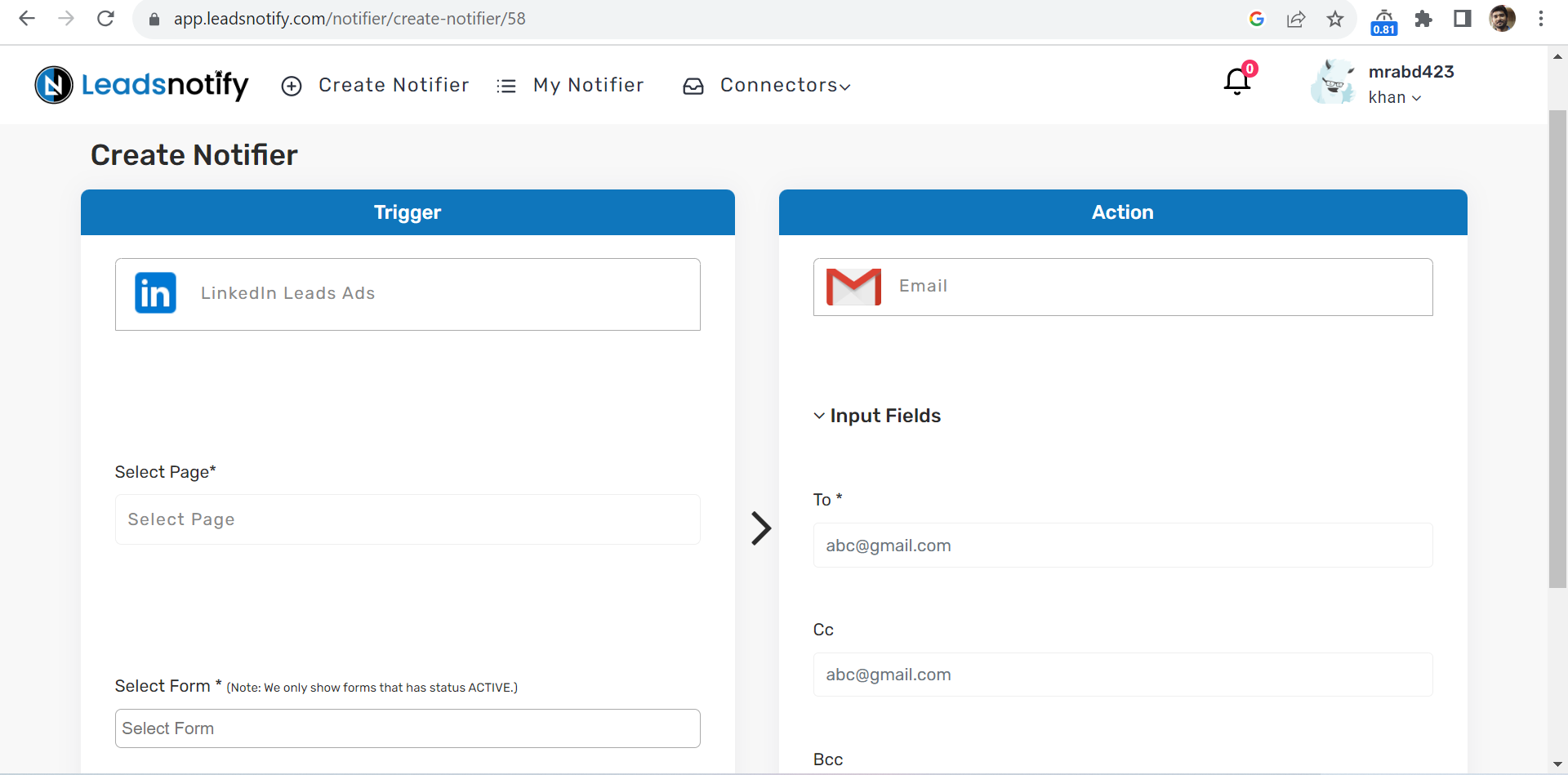This screenshot has height=775, width=1568.
Task: Click the address bar URL
Action: tap(350, 18)
